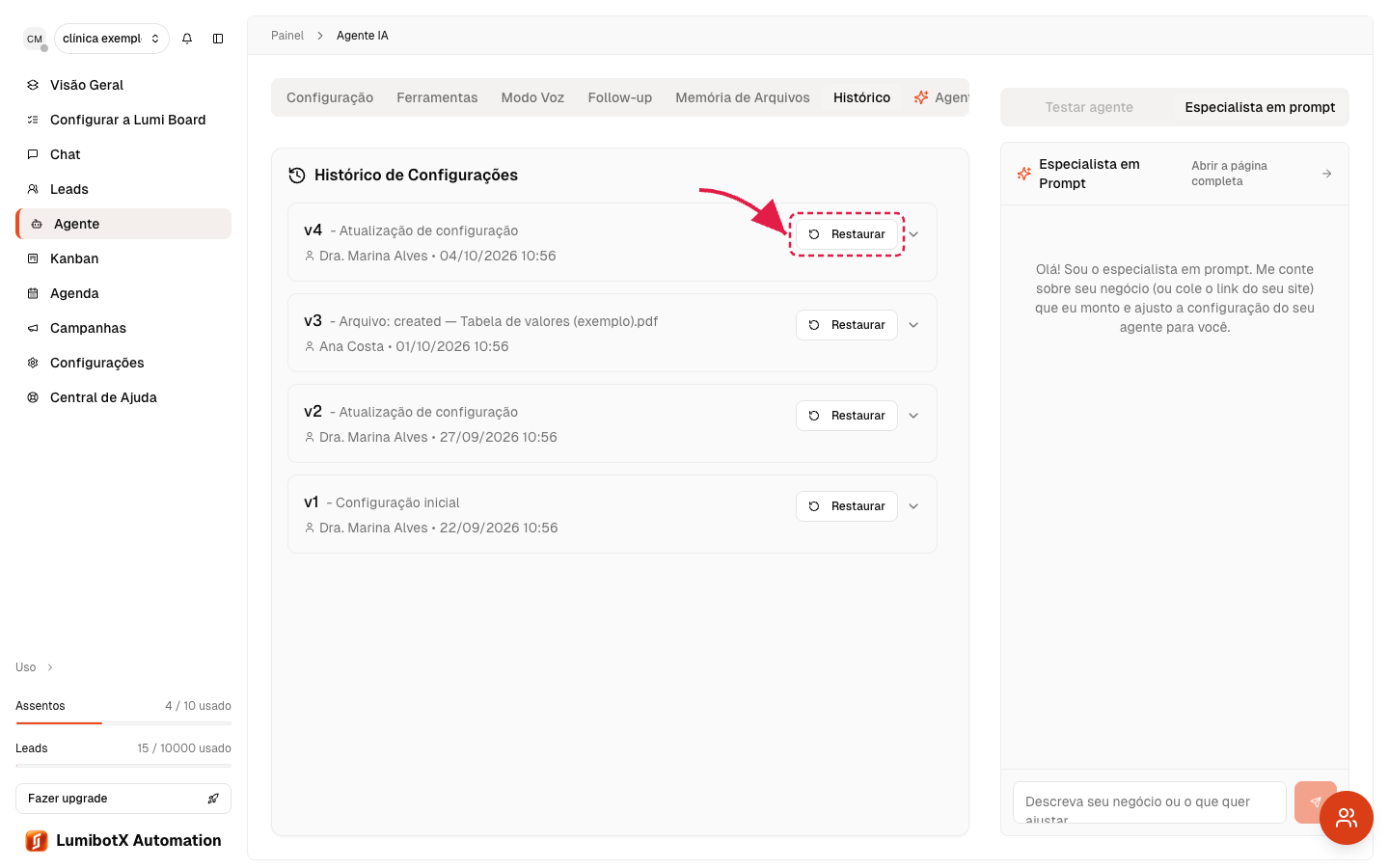
Task: Click the Painel breadcrumb link
Action: coord(287,36)
